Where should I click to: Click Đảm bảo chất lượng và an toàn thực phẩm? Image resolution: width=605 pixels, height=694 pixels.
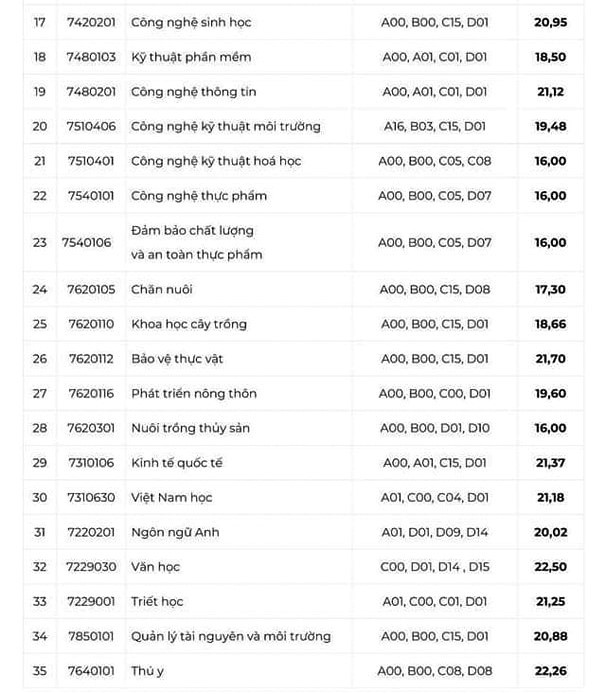point(196,242)
